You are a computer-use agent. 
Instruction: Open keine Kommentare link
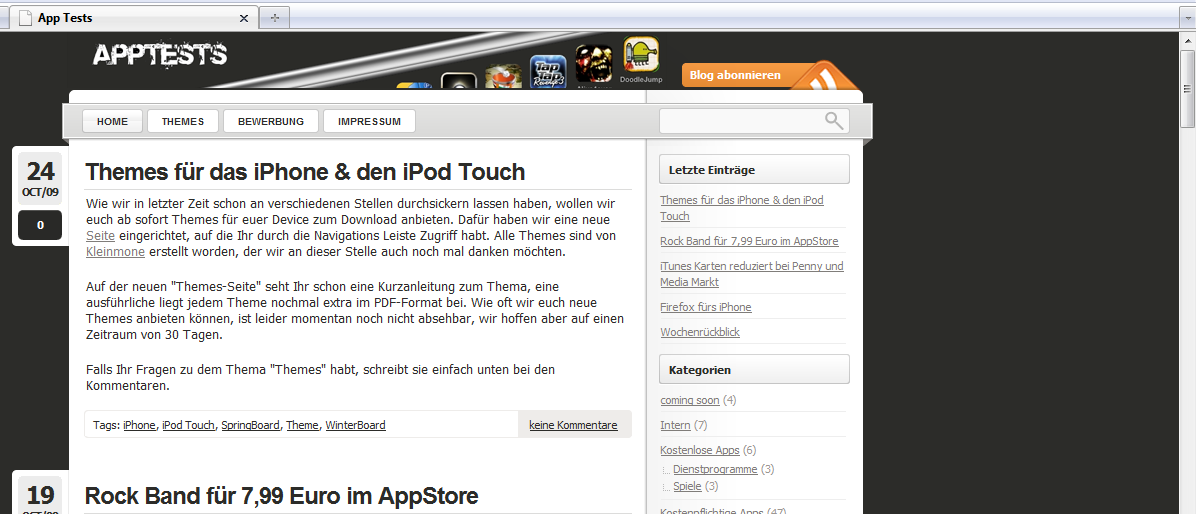574,425
